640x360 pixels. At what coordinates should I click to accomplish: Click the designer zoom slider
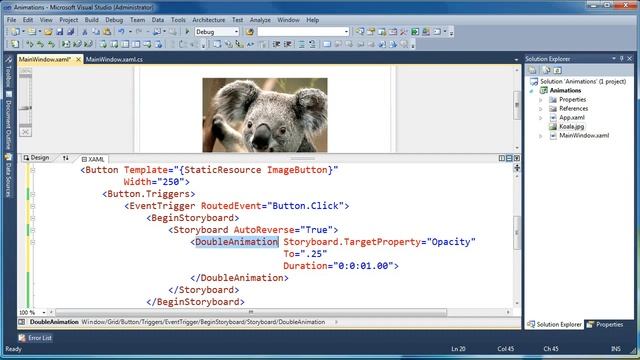tap(25, 108)
